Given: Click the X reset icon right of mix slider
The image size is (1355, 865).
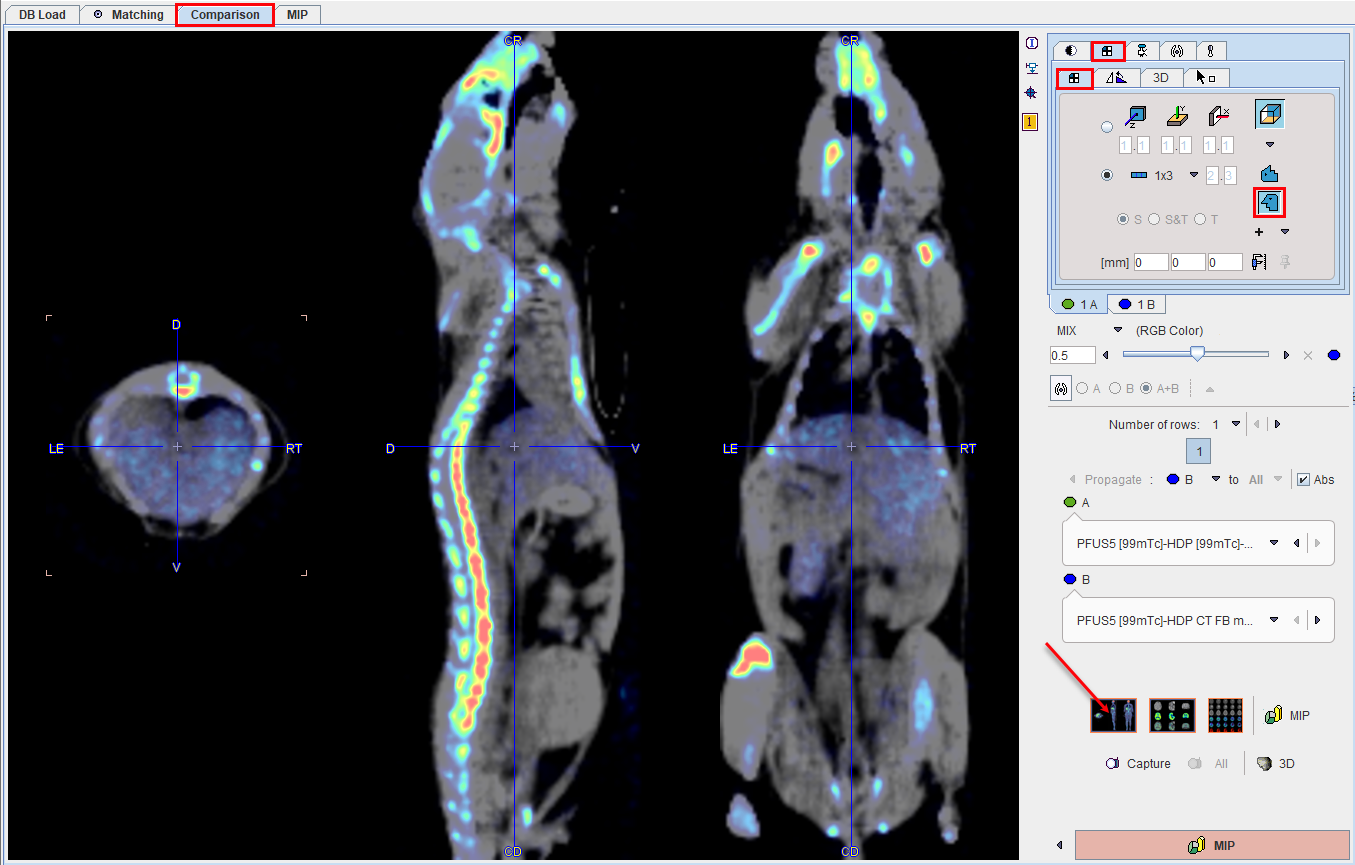Looking at the screenshot, I should 1307,355.
